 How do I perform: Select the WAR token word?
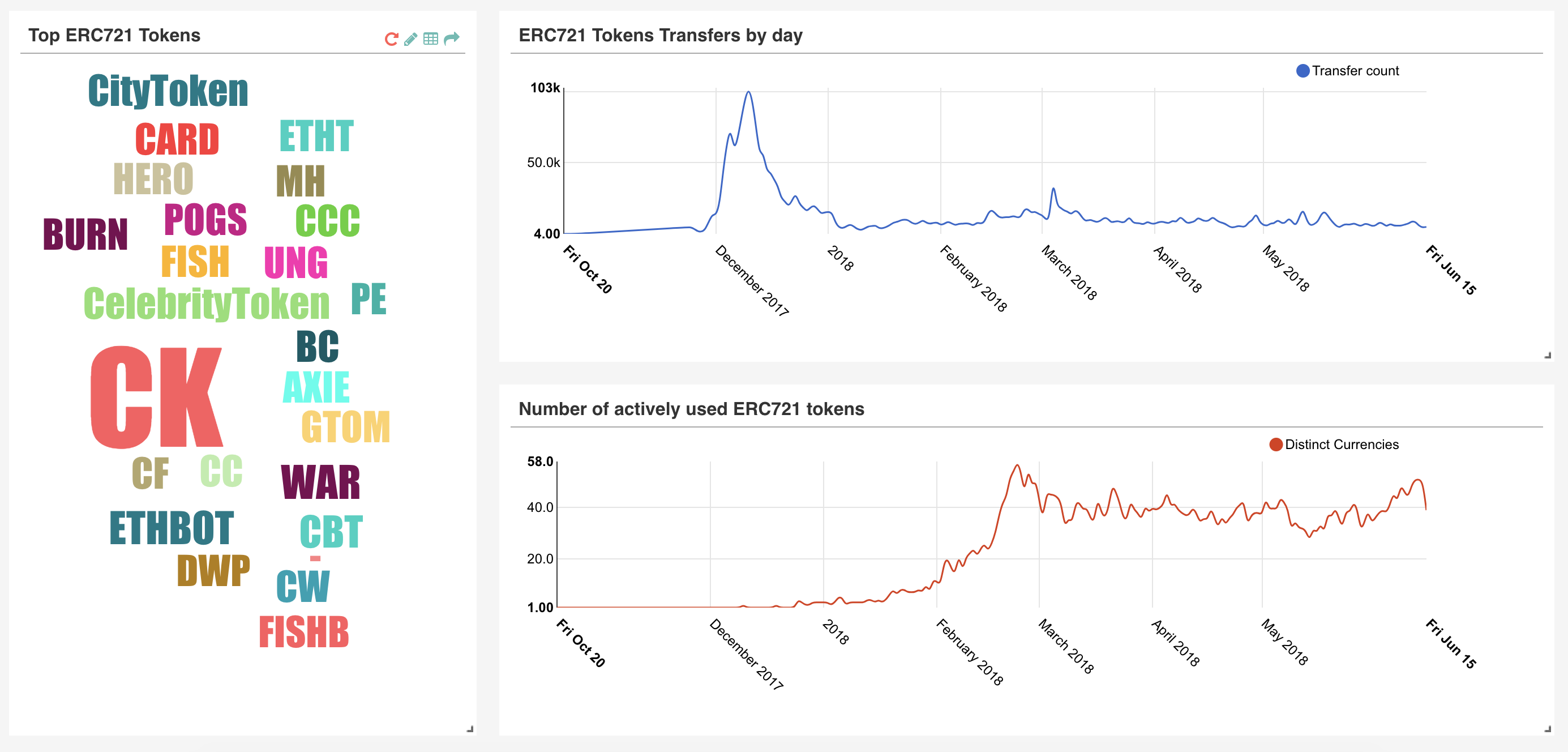click(x=321, y=482)
